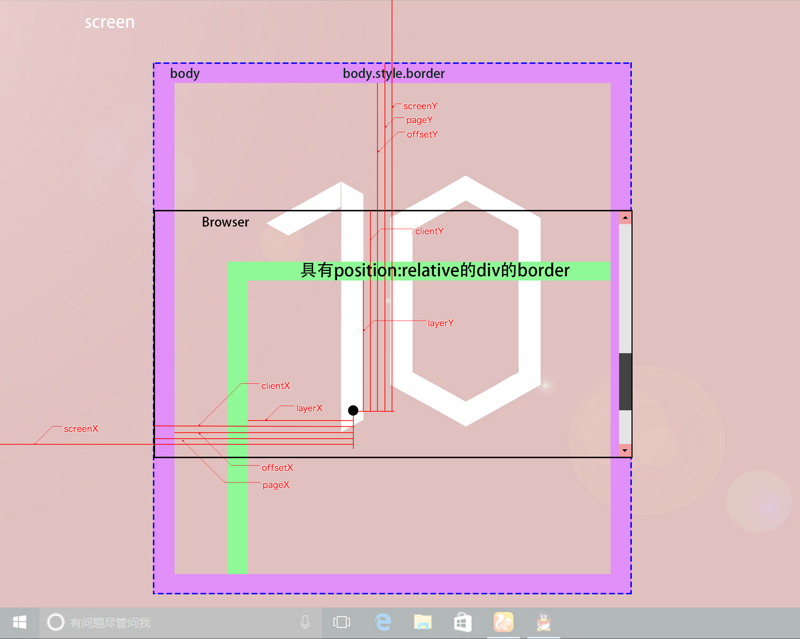Click the black mouse-position dot
This screenshot has height=639, width=800.
(x=353, y=410)
